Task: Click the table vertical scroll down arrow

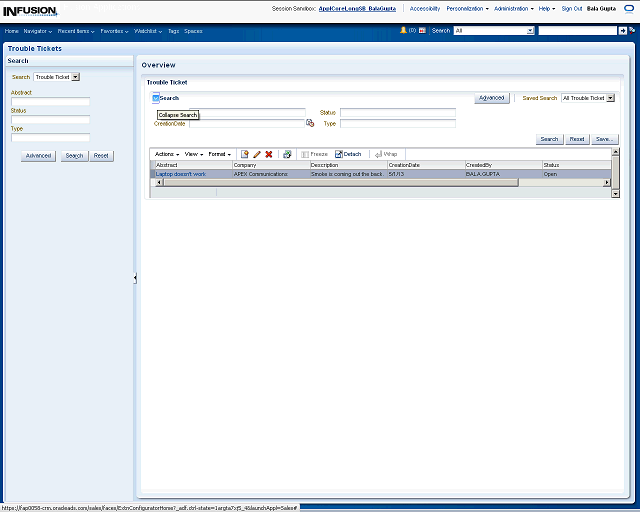Action: pos(616,194)
